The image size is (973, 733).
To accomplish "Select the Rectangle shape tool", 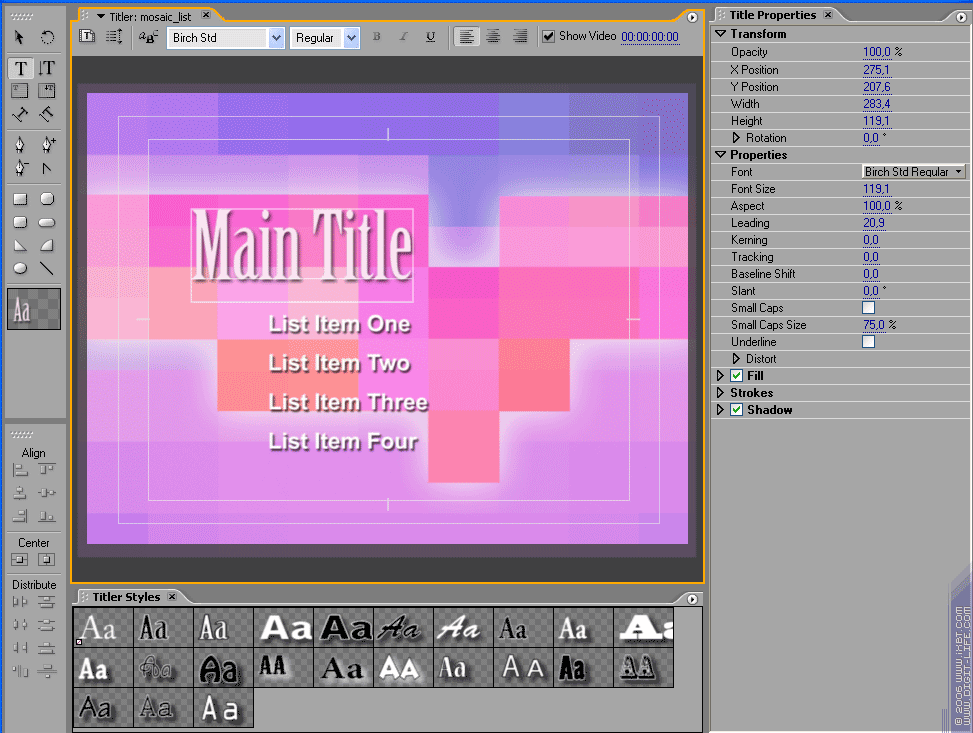I will 20,199.
